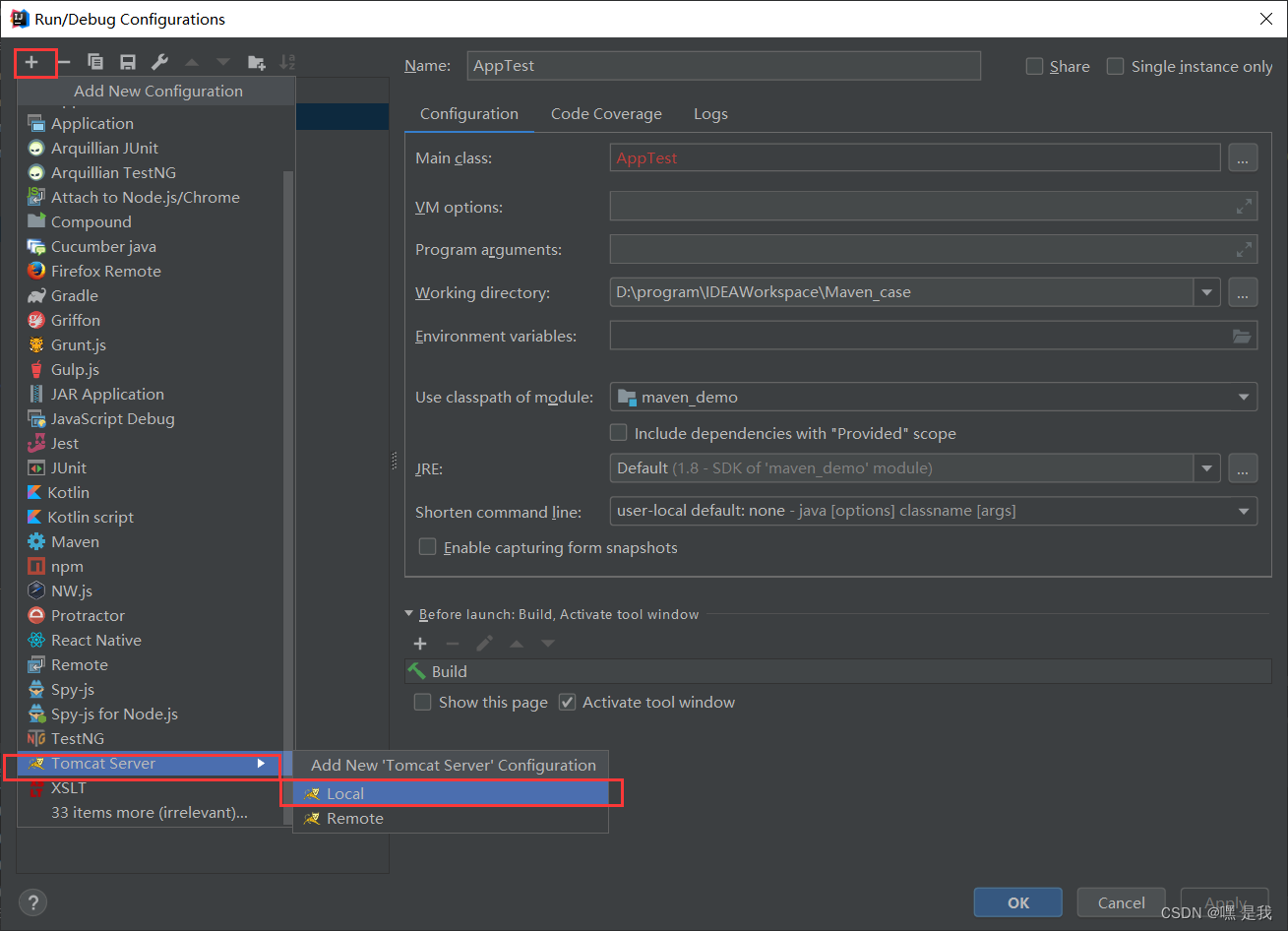Expand the Program arguments field editor

[1244, 249]
